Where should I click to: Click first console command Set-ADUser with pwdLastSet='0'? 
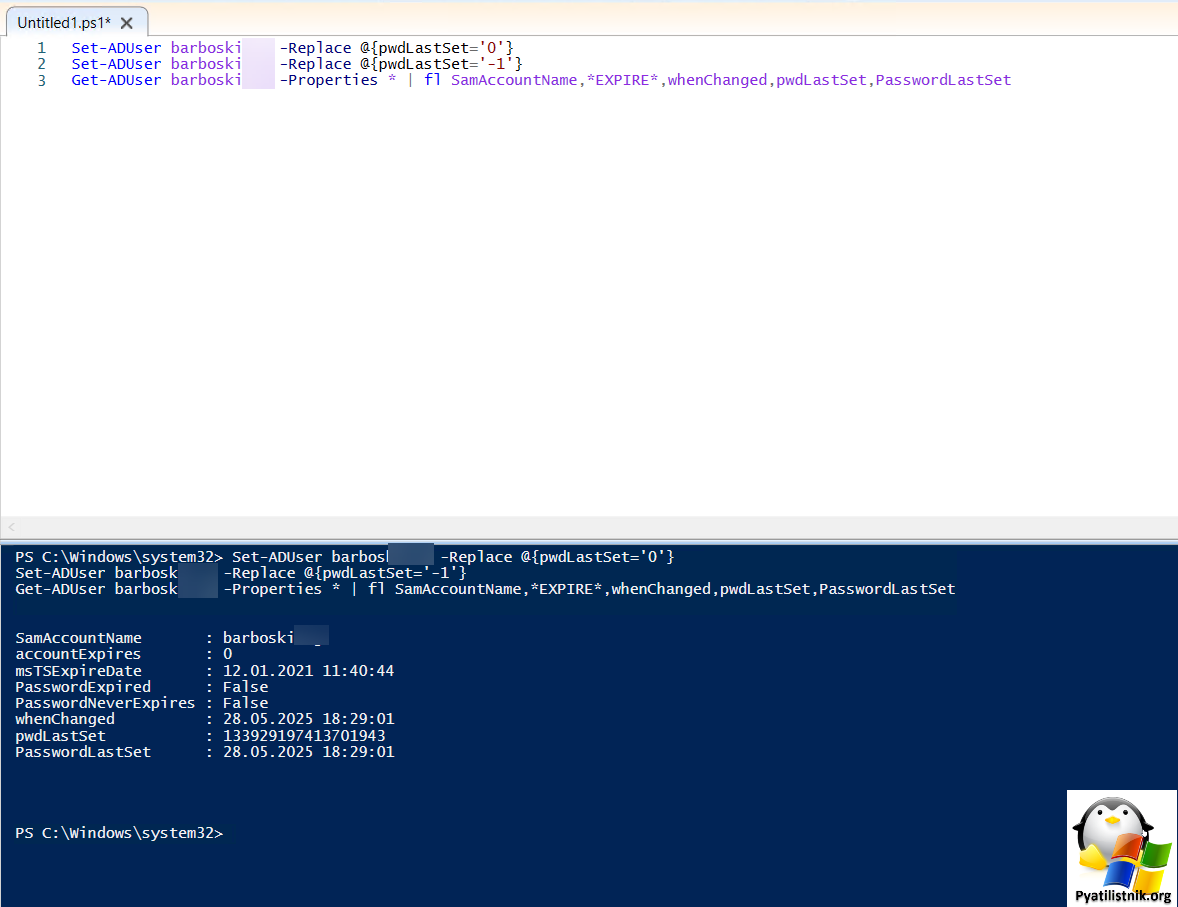click(453, 557)
